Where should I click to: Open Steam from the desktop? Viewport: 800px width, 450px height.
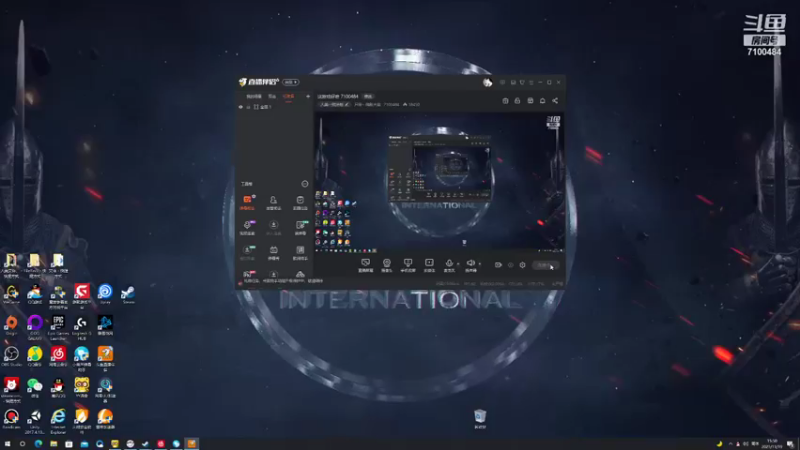coord(128,294)
